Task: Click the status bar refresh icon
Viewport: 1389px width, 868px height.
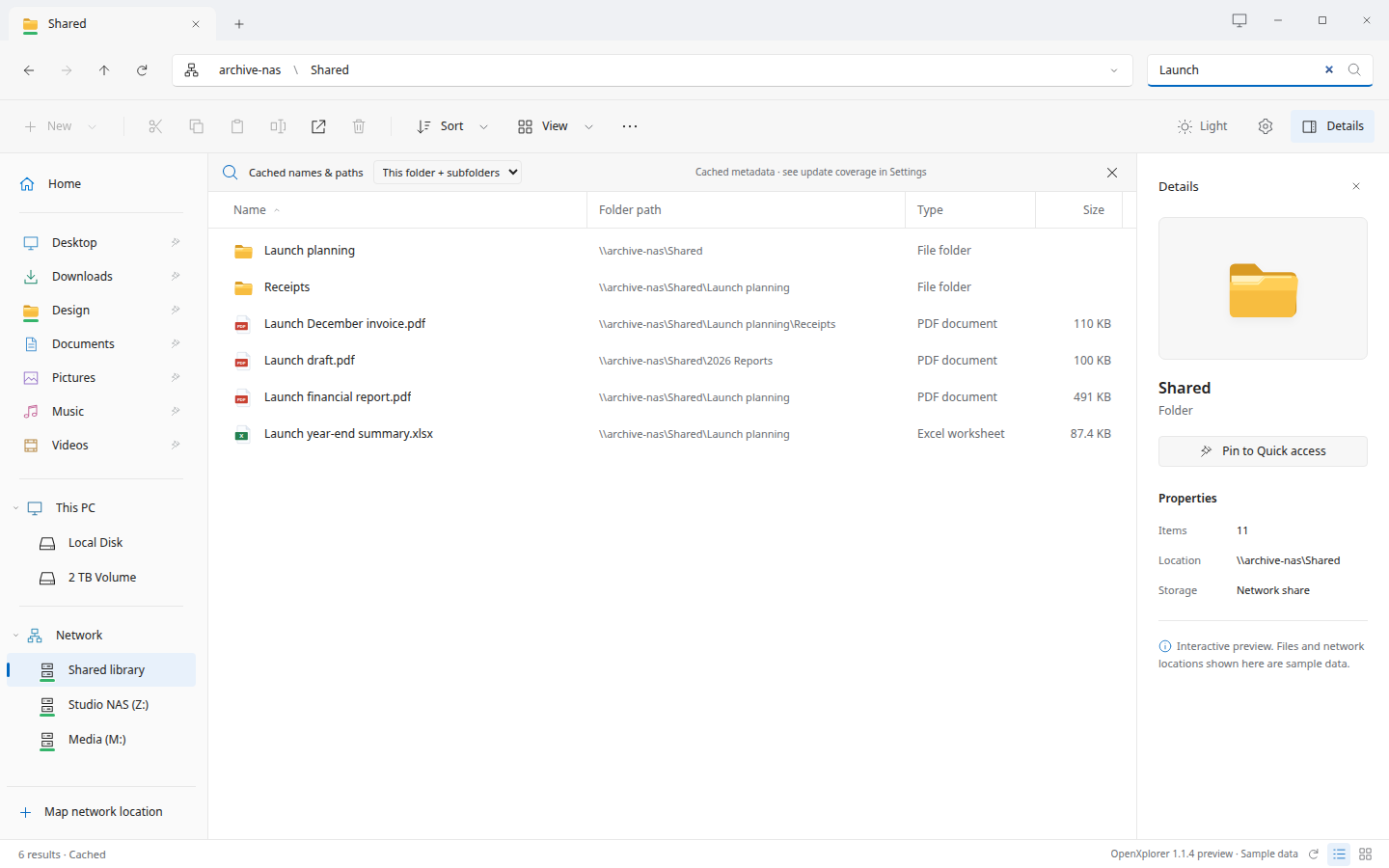Action: [1313, 854]
